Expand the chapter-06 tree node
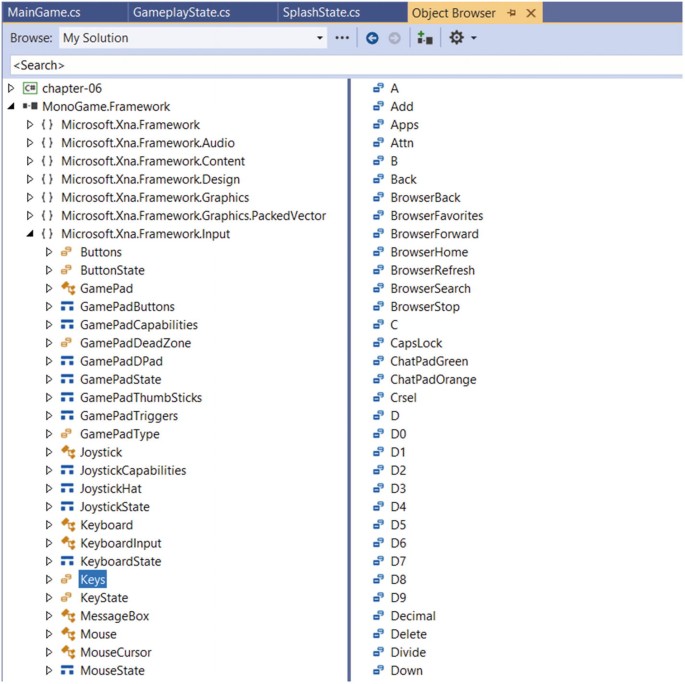 point(11,88)
